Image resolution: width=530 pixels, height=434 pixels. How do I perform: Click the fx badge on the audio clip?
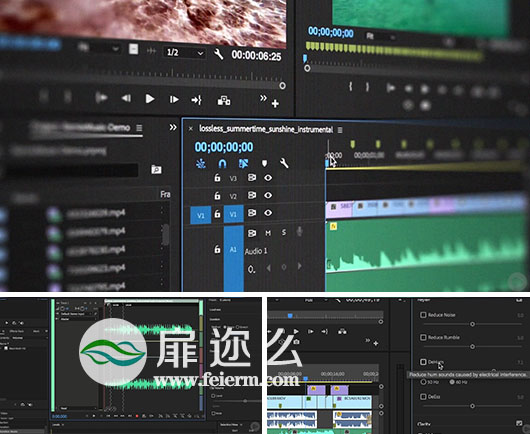[x=333, y=226]
